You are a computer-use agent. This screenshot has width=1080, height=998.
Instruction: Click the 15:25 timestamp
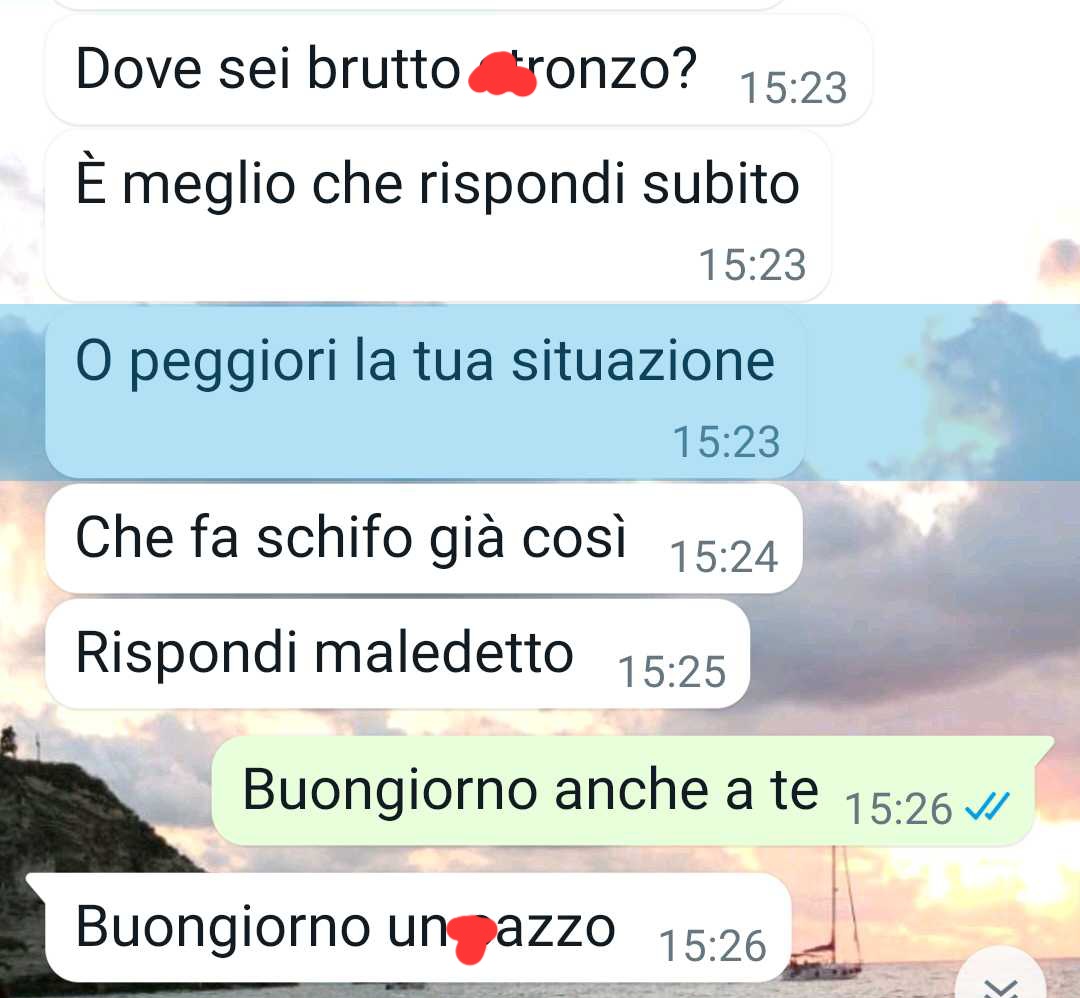[672, 672]
